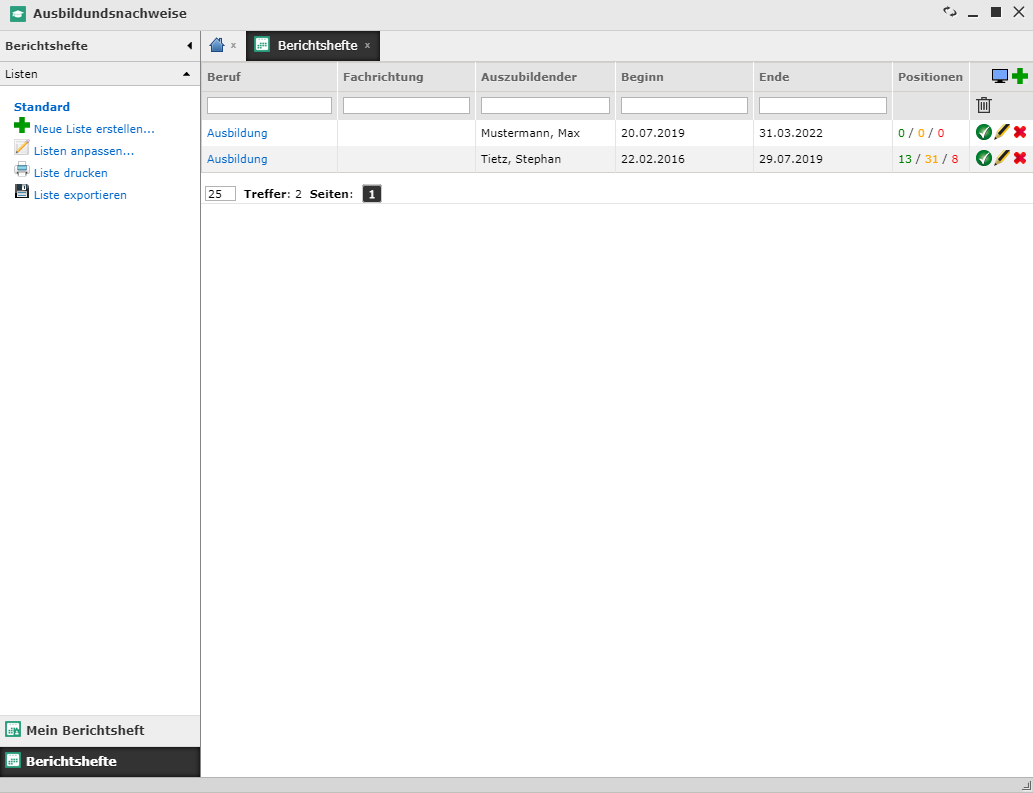Select the Standard list
This screenshot has width=1033, height=793.
pos(42,107)
